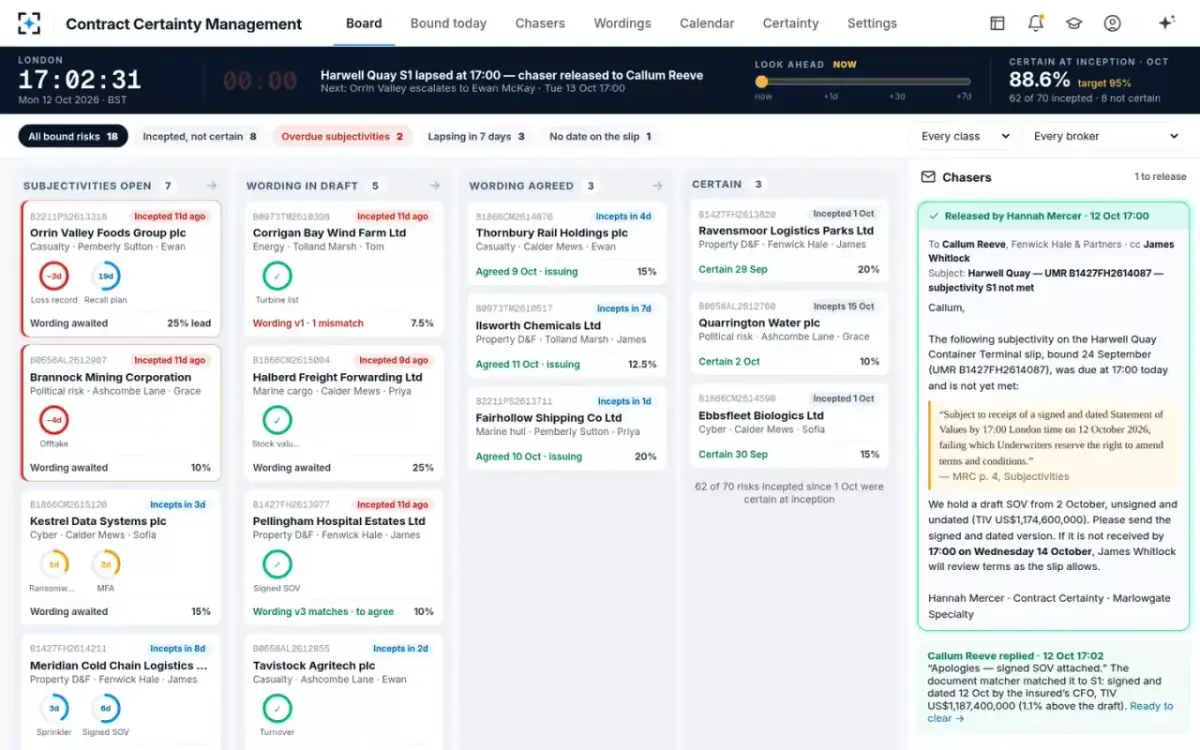
Task: Open the Settings tab
Action: tap(872, 23)
